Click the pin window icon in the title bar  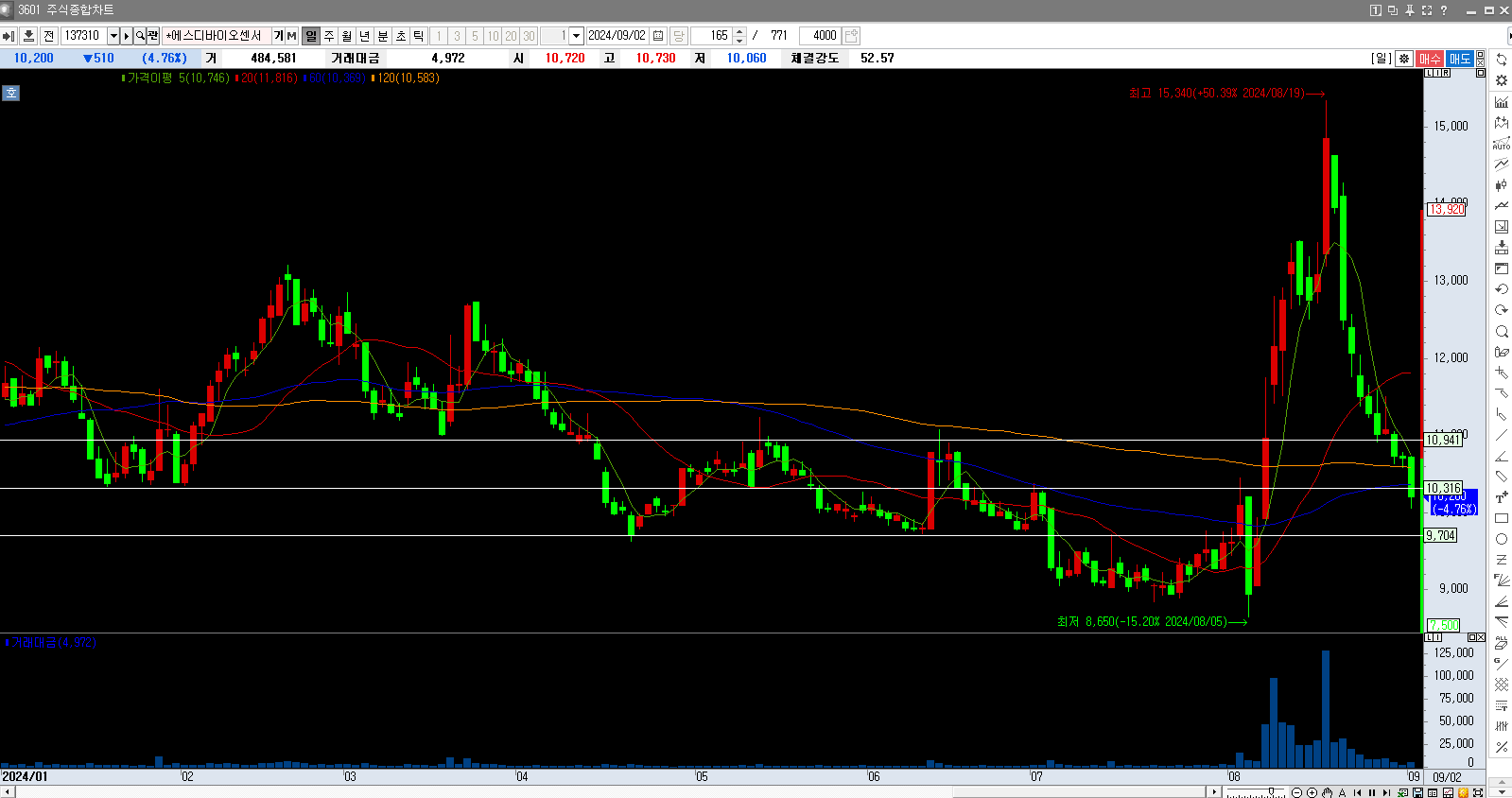1409,9
